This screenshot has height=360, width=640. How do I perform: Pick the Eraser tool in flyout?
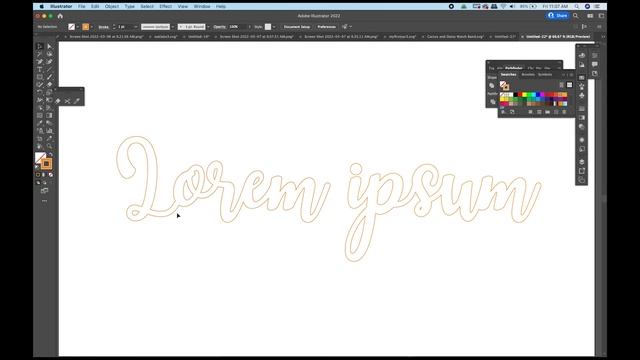(x=58, y=101)
